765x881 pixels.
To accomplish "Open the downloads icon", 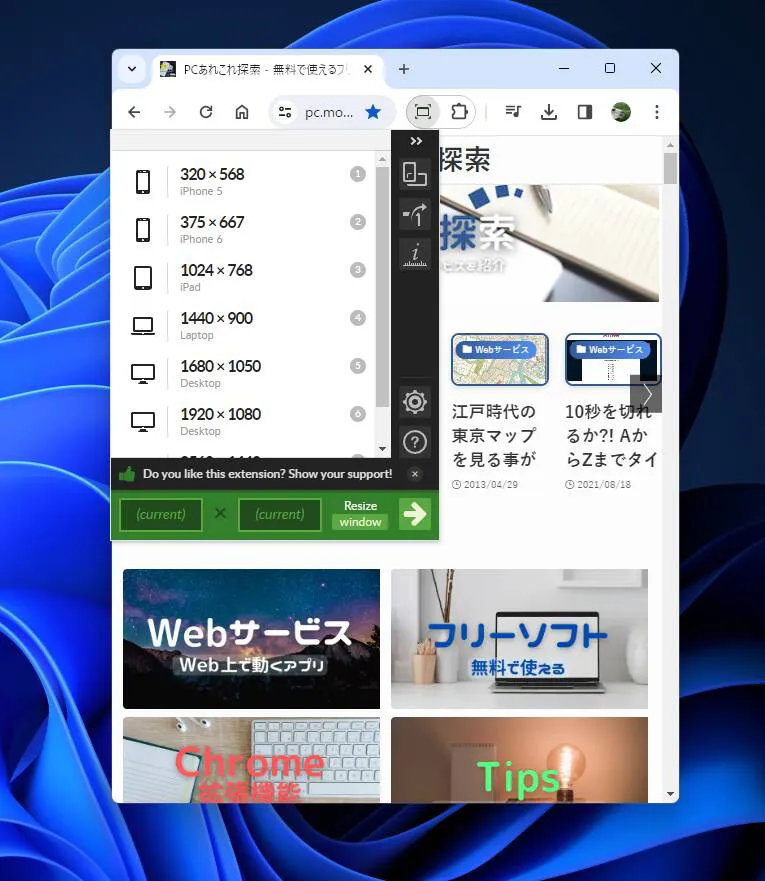I will [549, 112].
